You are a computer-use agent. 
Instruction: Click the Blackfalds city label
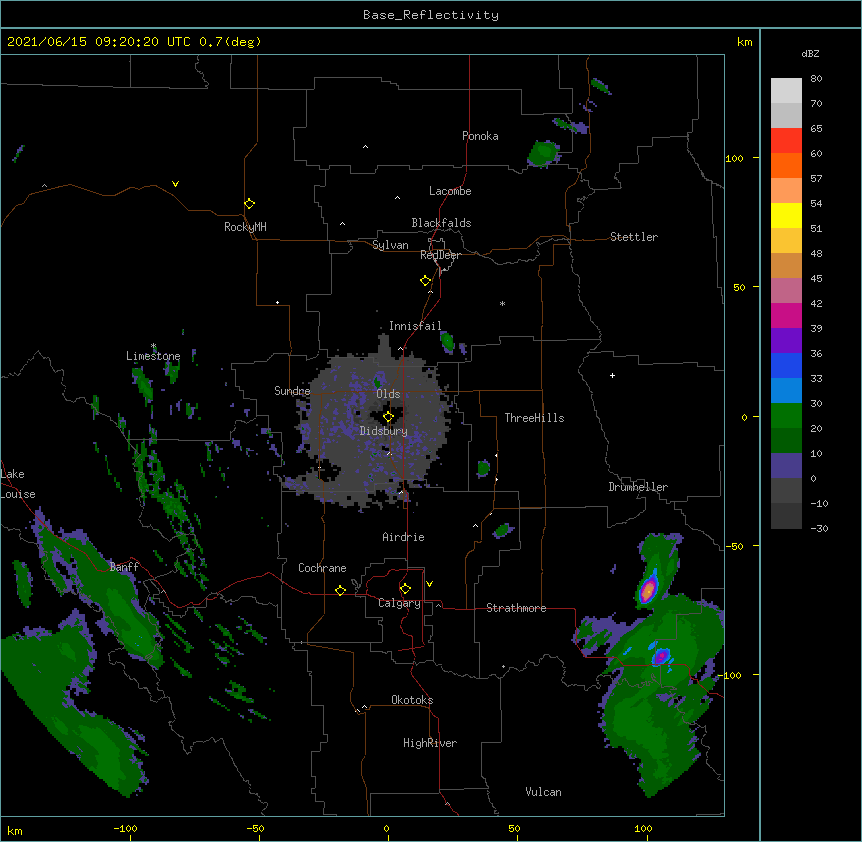coord(441,223)
